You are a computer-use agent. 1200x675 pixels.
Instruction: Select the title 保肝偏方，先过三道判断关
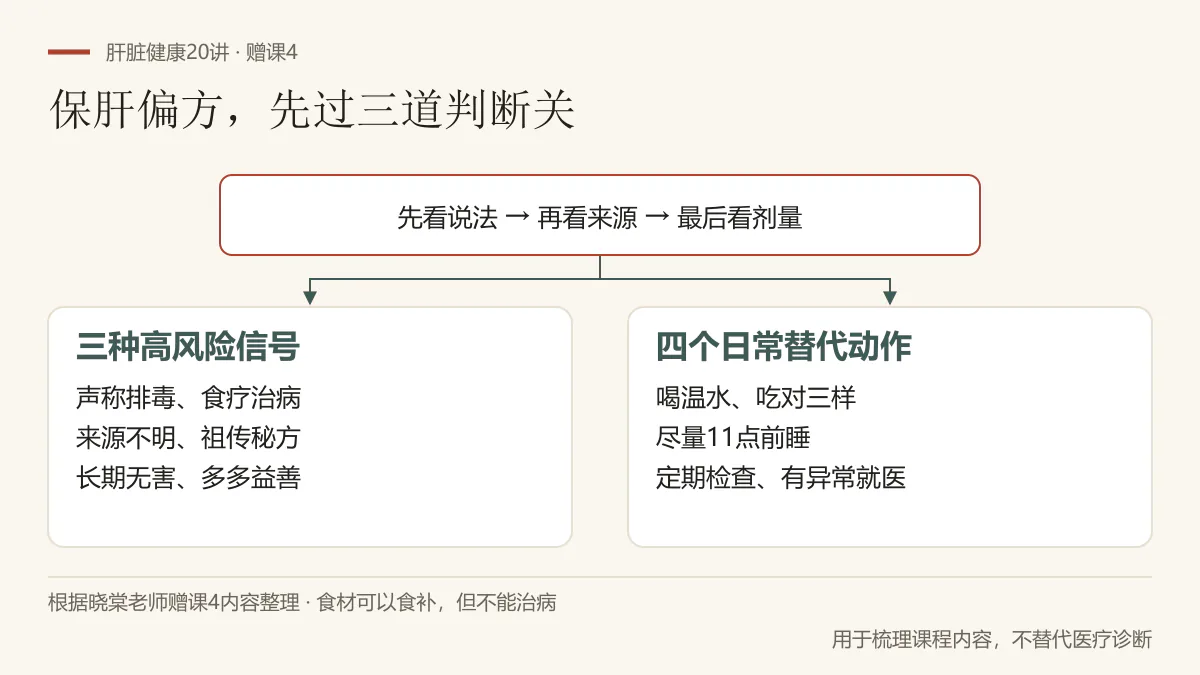313,111
